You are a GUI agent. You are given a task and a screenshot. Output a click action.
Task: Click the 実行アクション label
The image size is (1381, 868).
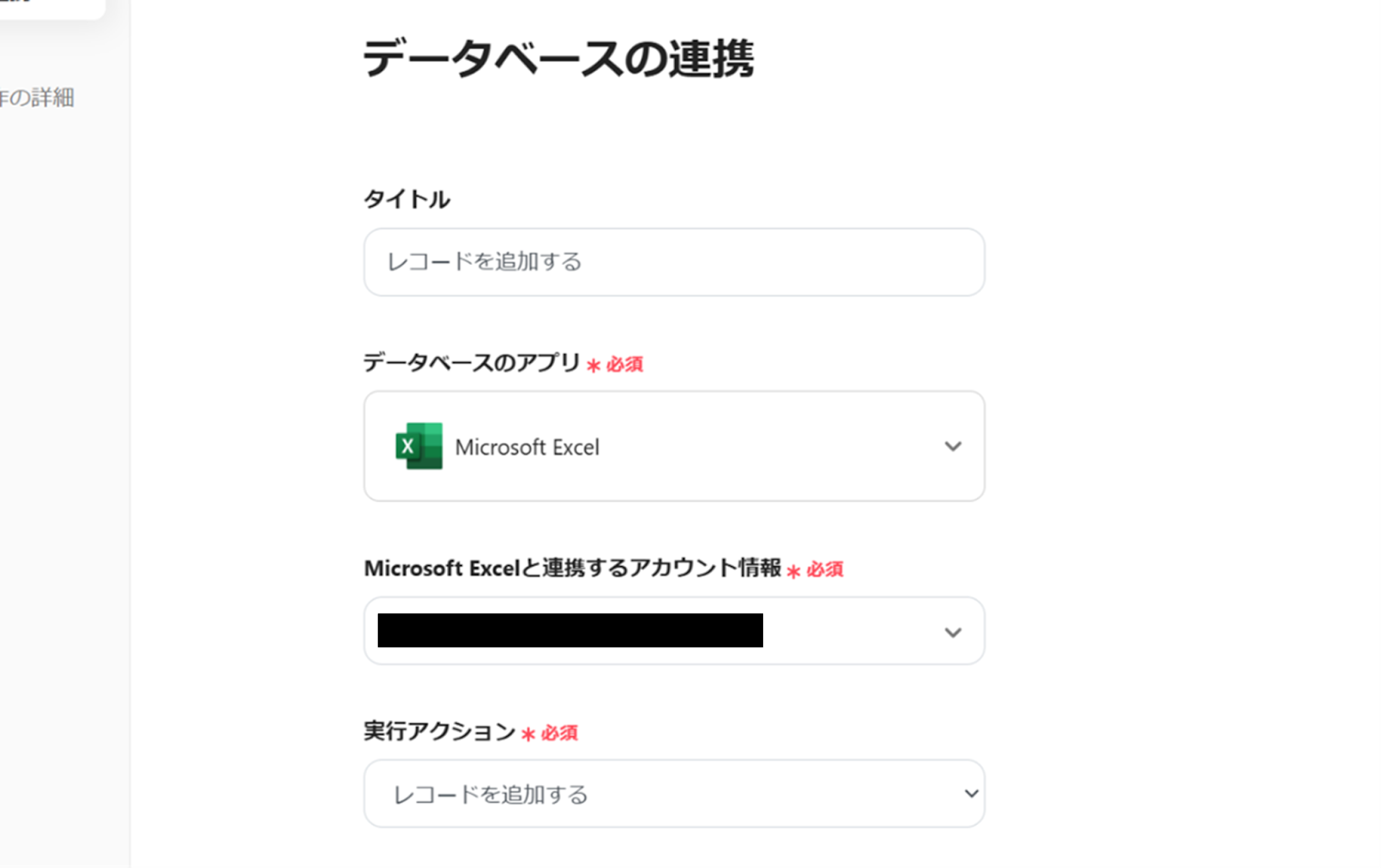439,732
